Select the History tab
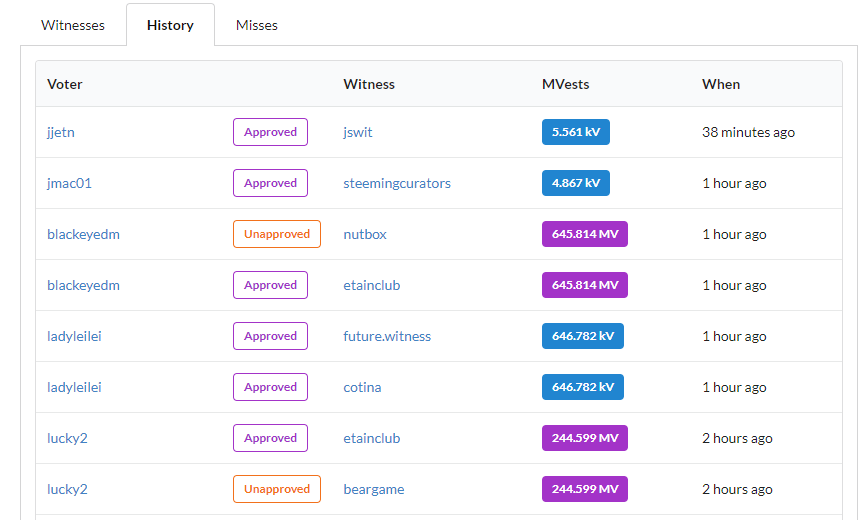 pyautogui.click(x=170, y=25)
